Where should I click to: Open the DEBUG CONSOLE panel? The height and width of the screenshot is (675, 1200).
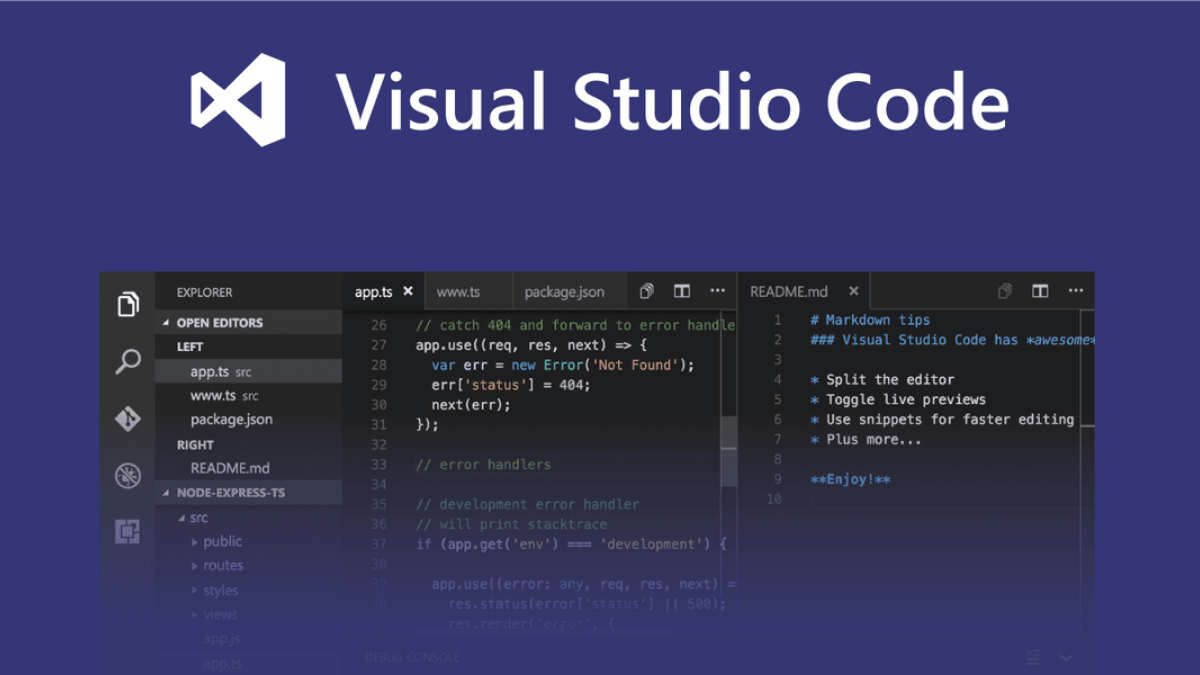pyautogui.click(x=411, y=658)
